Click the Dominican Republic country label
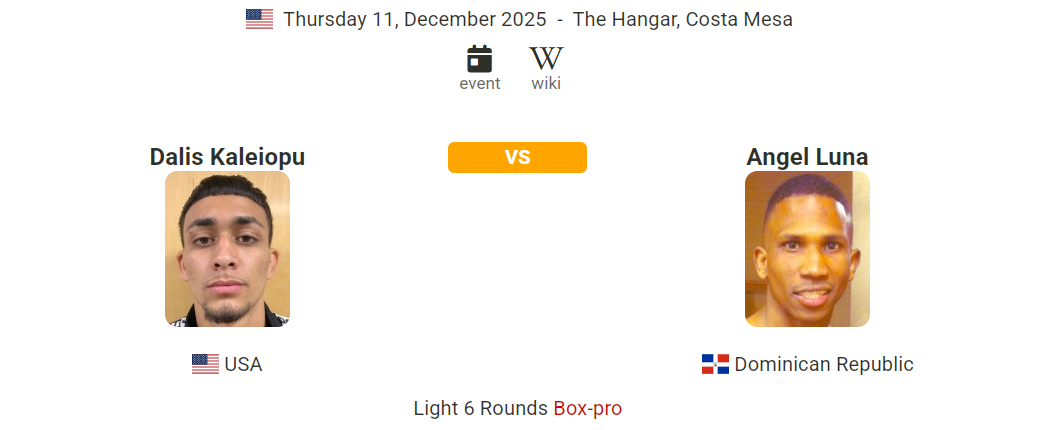The width and height of the screenshot is (1048, 430). (x=824, y=364)
